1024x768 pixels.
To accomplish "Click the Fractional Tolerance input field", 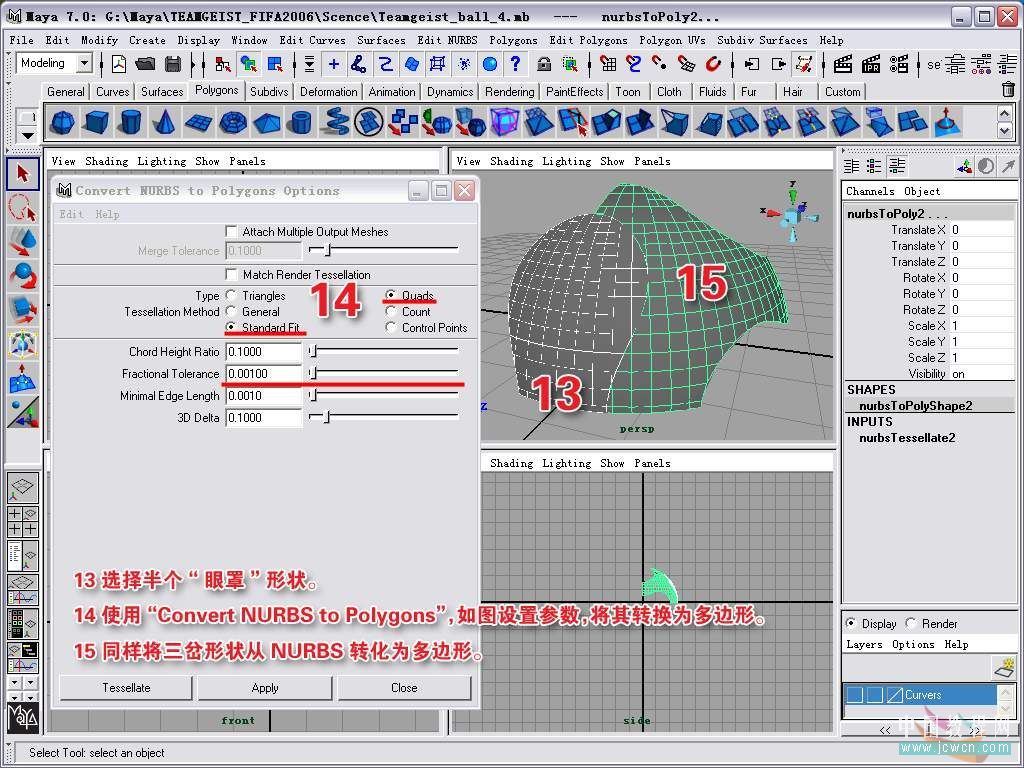I will point(264,374).
